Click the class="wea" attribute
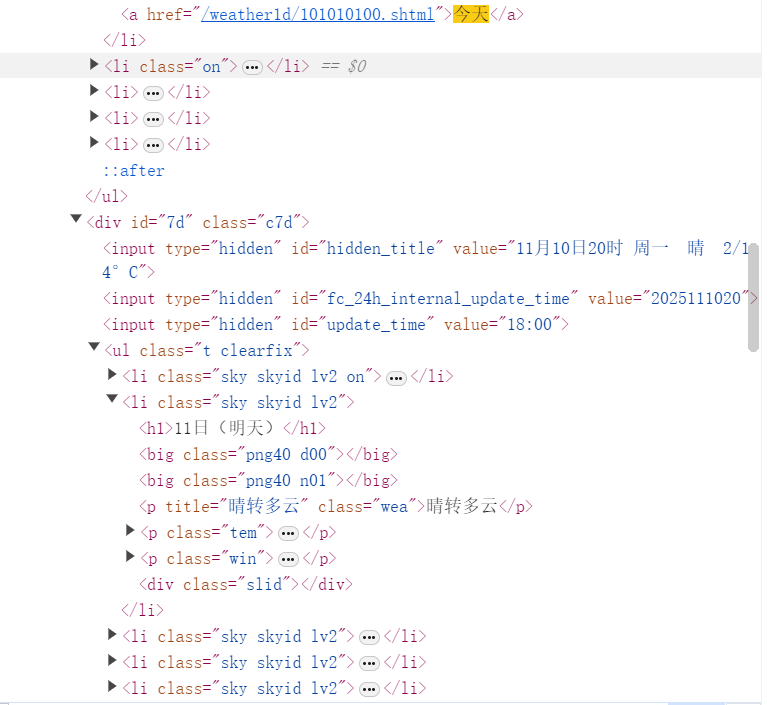Image resolution: width=767 pixels, height=705 pixels. click(x=367, y=506)
